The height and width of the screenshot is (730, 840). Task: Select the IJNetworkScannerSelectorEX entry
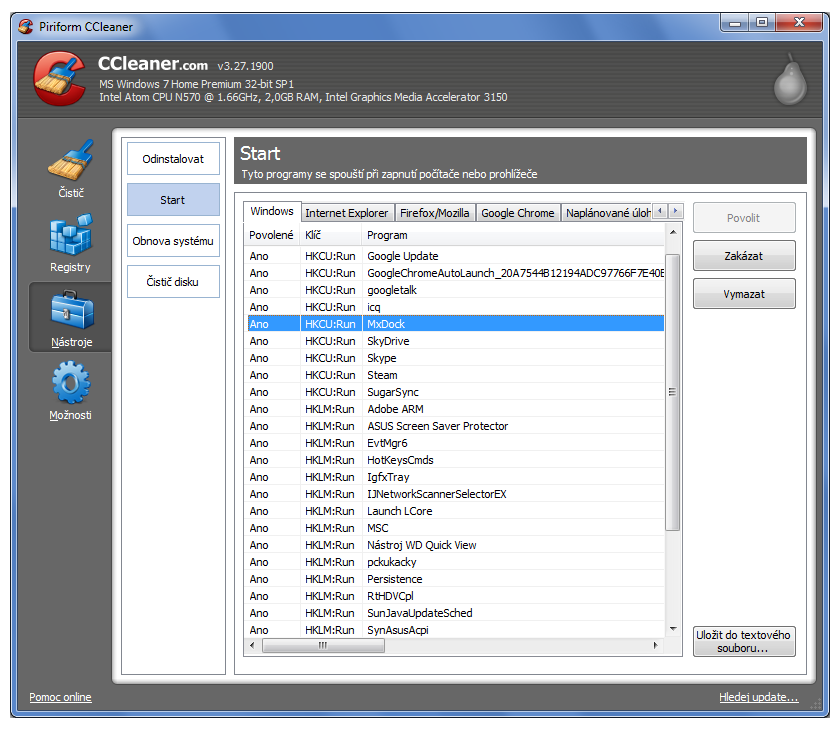tap(455, 494)
